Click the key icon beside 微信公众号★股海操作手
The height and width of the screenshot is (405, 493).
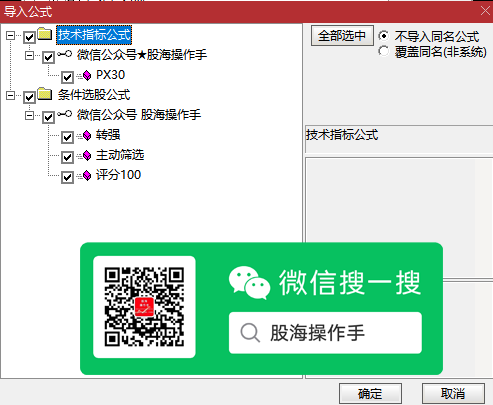[64, 54]
